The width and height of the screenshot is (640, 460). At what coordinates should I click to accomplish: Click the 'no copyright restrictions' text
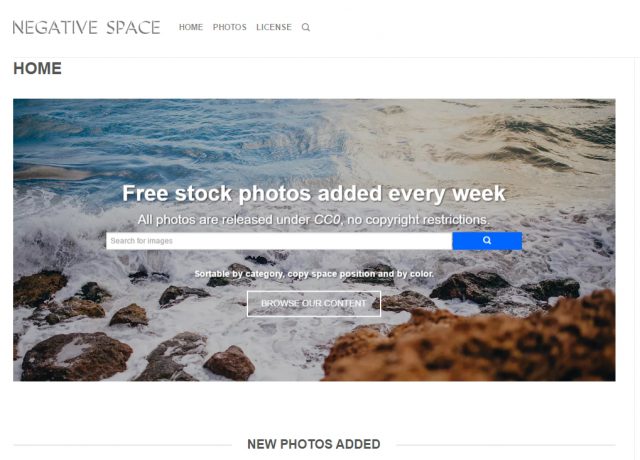point(418,220)
